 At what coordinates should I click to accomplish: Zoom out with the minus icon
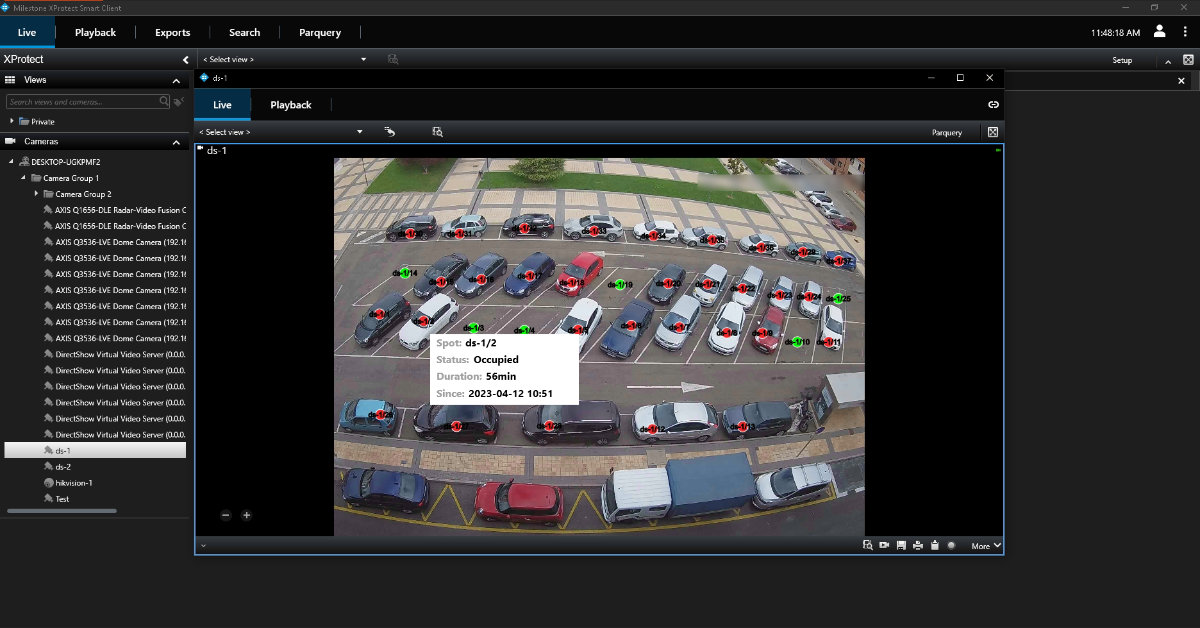tap(225, 515)
